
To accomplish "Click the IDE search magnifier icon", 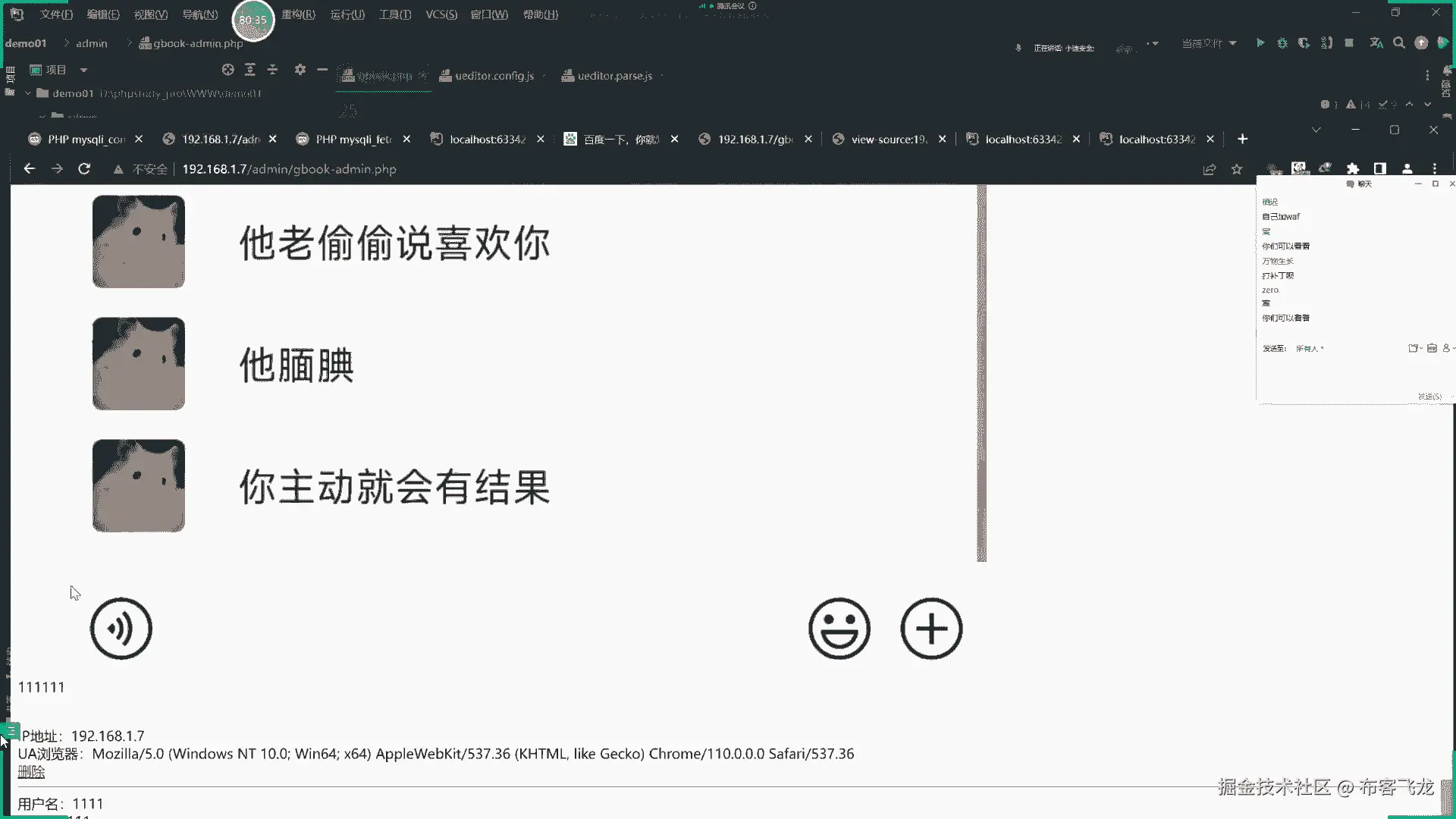I will click(x=1399, y=43).
